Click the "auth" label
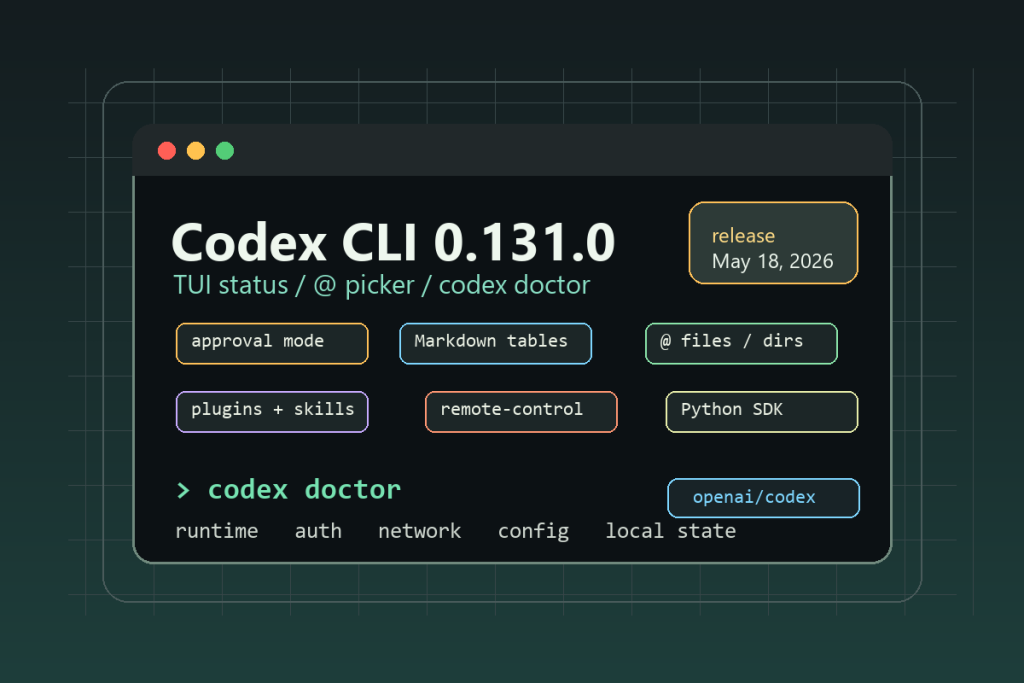The height and width of the screenshot is (683, 1024). click(x=318, y=531)
